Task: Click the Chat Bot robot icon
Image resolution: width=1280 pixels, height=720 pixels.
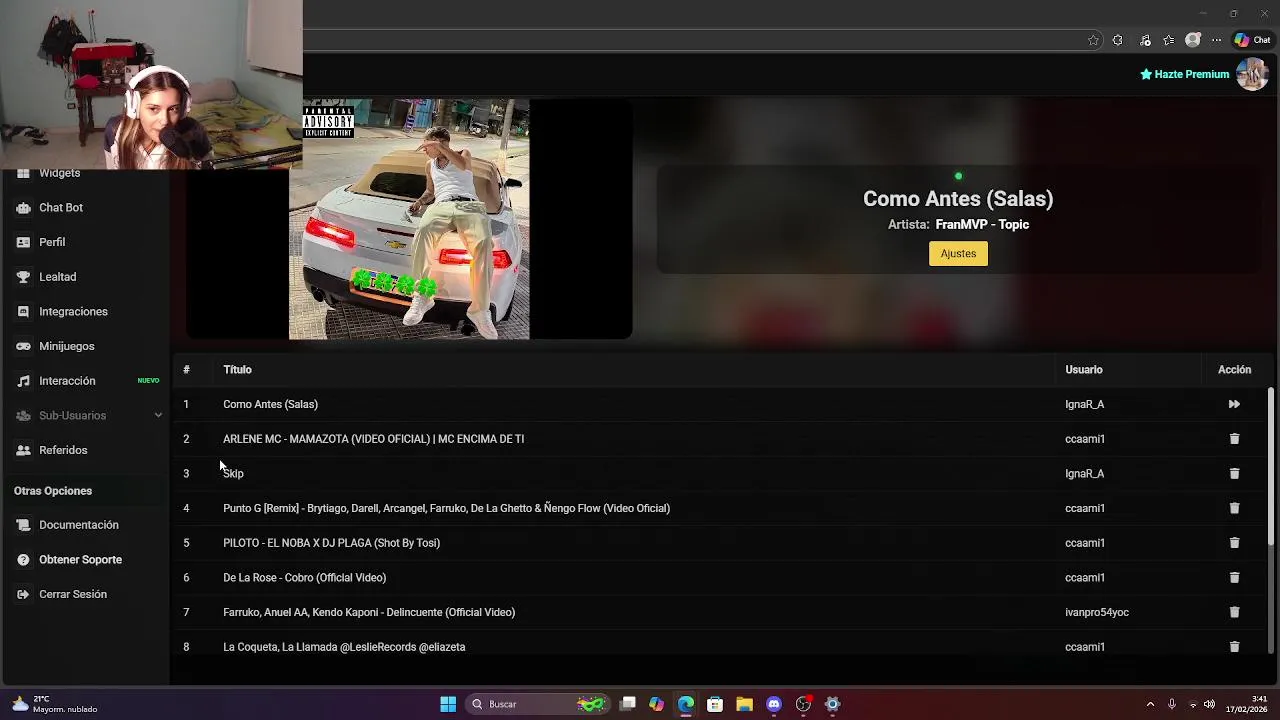Action: pyautogui.click(x=23, y=207)
